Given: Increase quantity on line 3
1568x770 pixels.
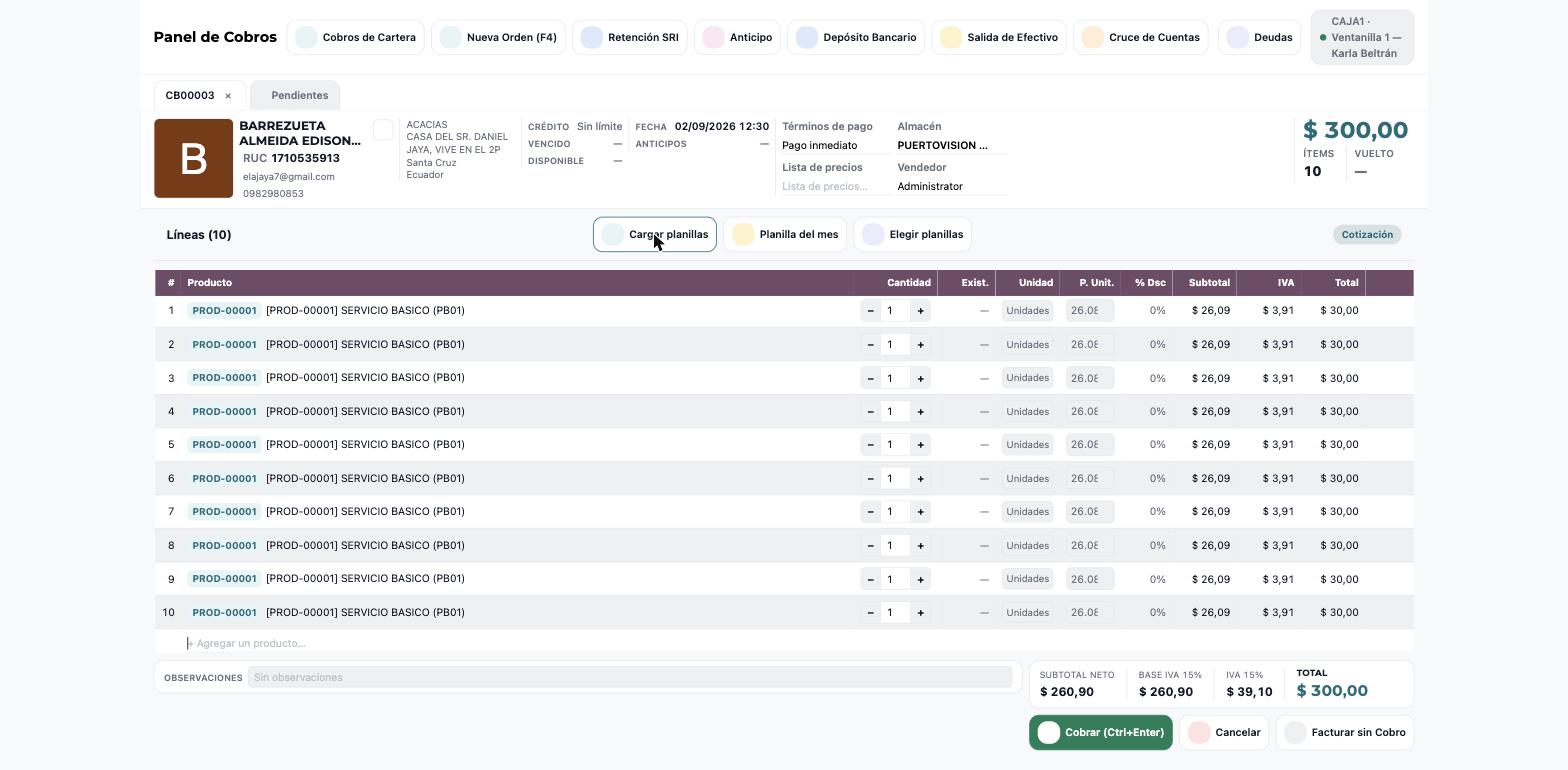Looking at the screenshot, I should pyautogui.click(x=920, y=378).
